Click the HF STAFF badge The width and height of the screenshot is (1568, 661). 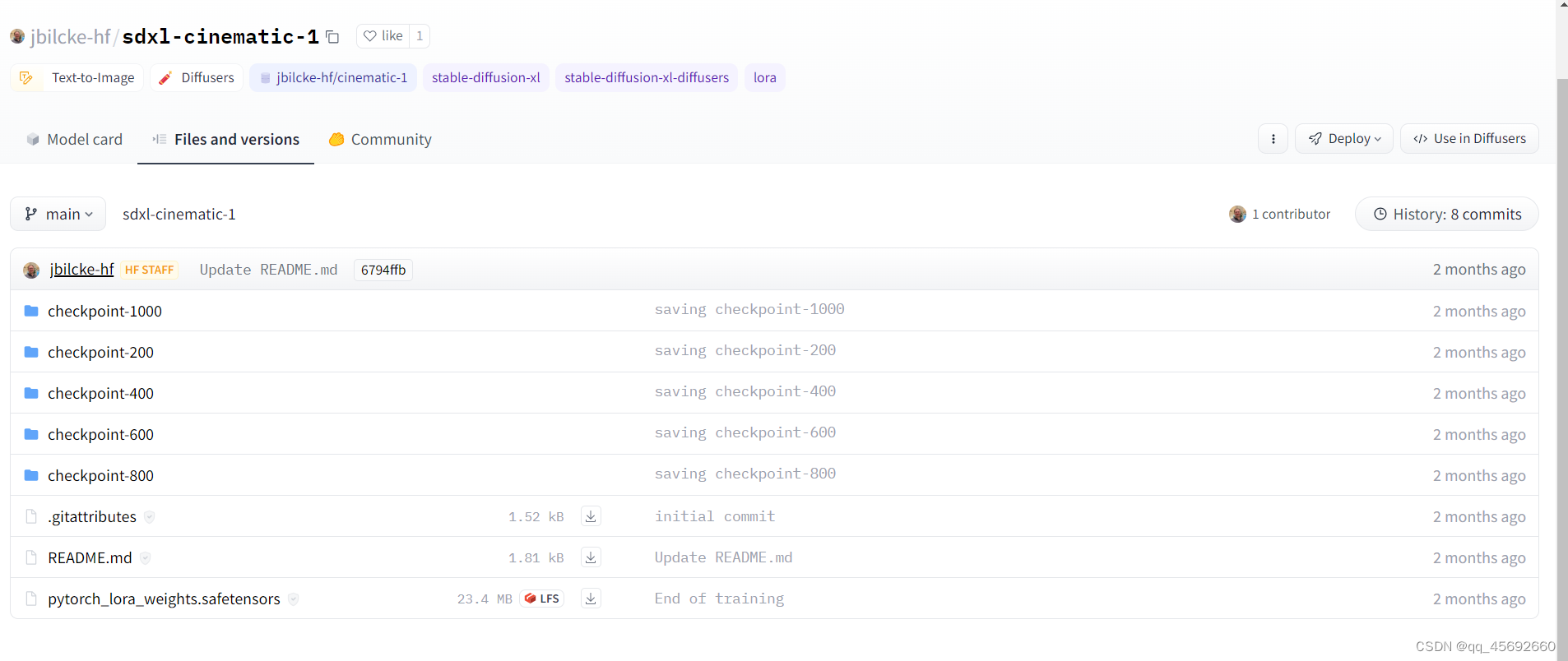tap(150, 270)
